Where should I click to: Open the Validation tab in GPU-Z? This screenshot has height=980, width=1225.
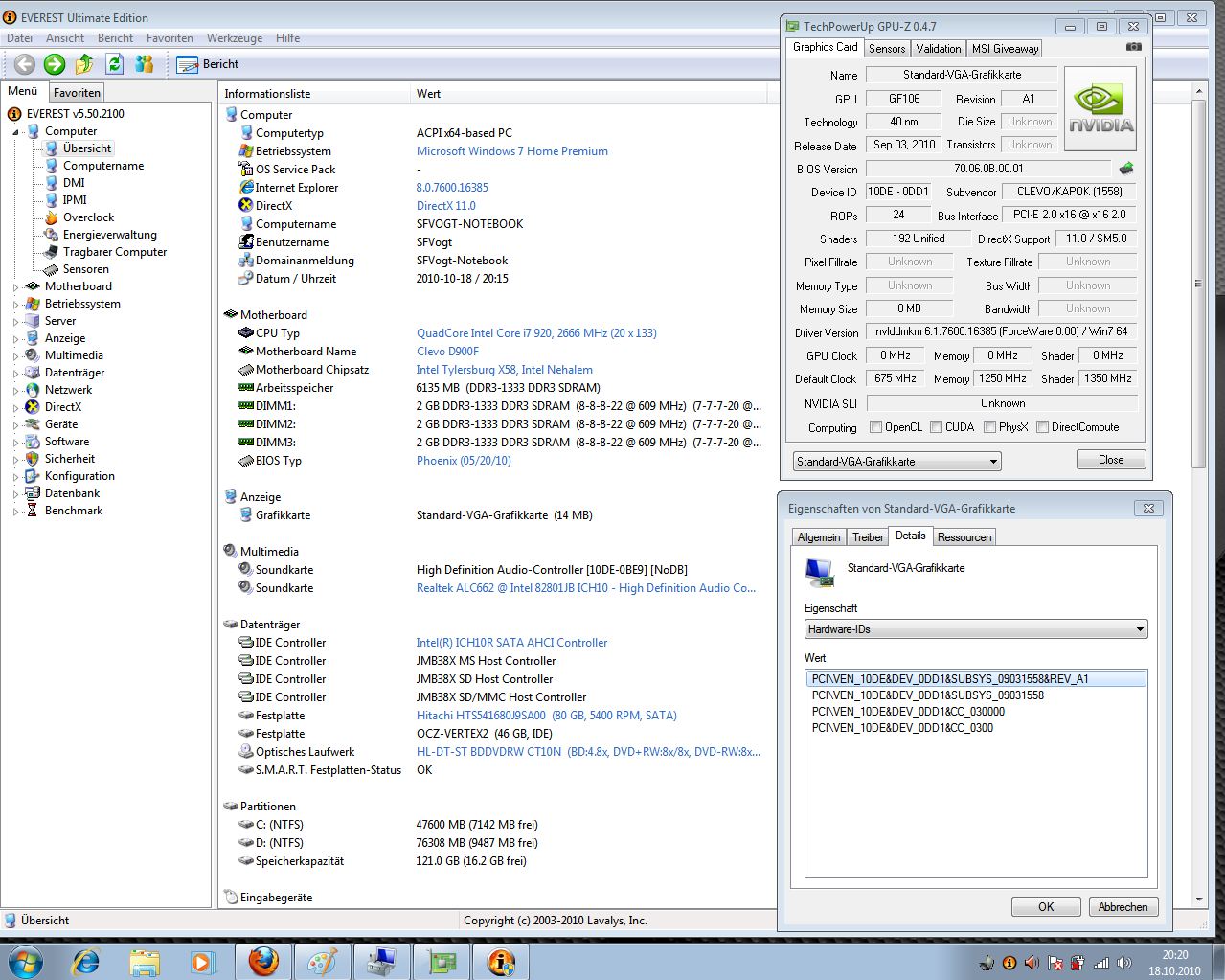pyautogui.click(x=939, y=49)
